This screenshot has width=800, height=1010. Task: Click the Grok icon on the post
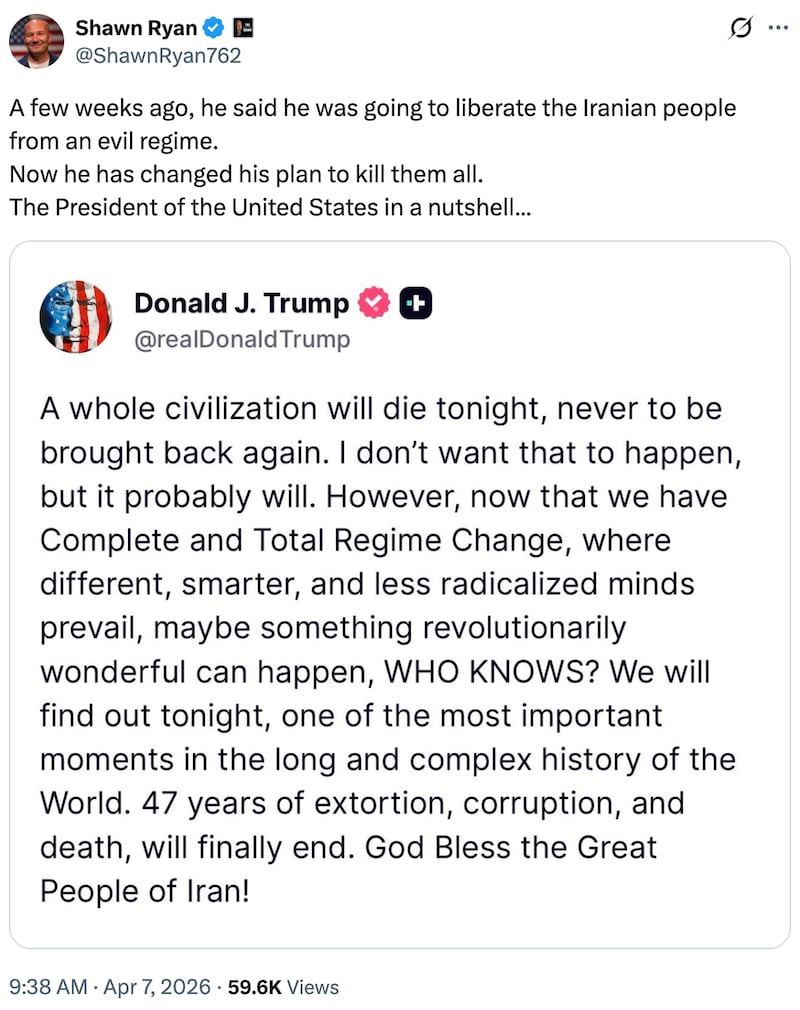741,29
